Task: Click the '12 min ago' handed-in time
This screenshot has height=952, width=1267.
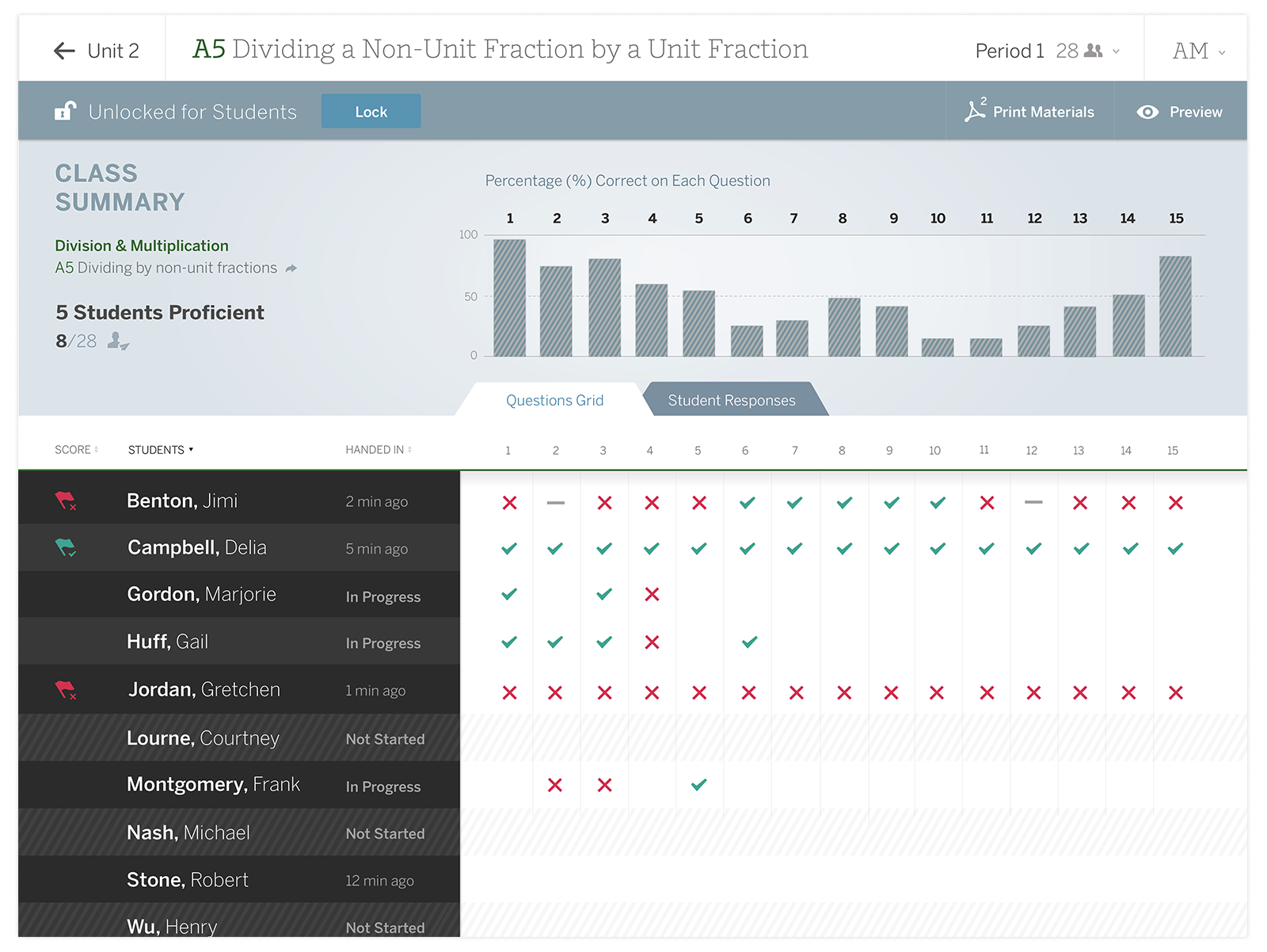Action: (x=379, y=881)
